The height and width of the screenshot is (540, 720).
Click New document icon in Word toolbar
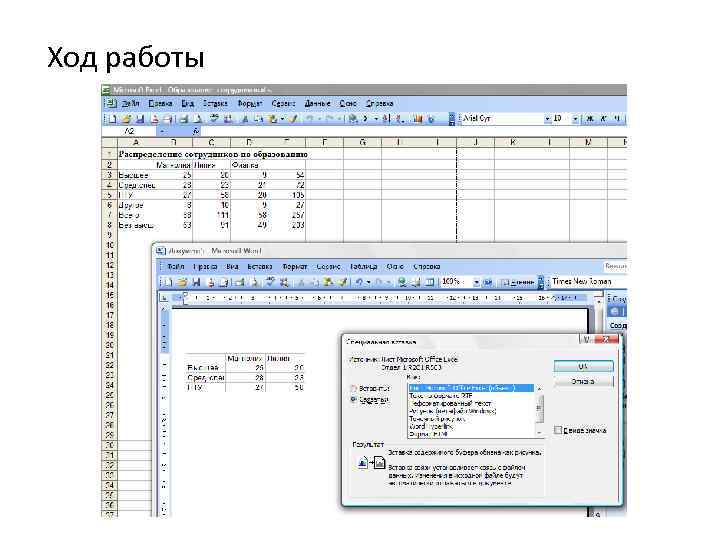pos(168,282)
